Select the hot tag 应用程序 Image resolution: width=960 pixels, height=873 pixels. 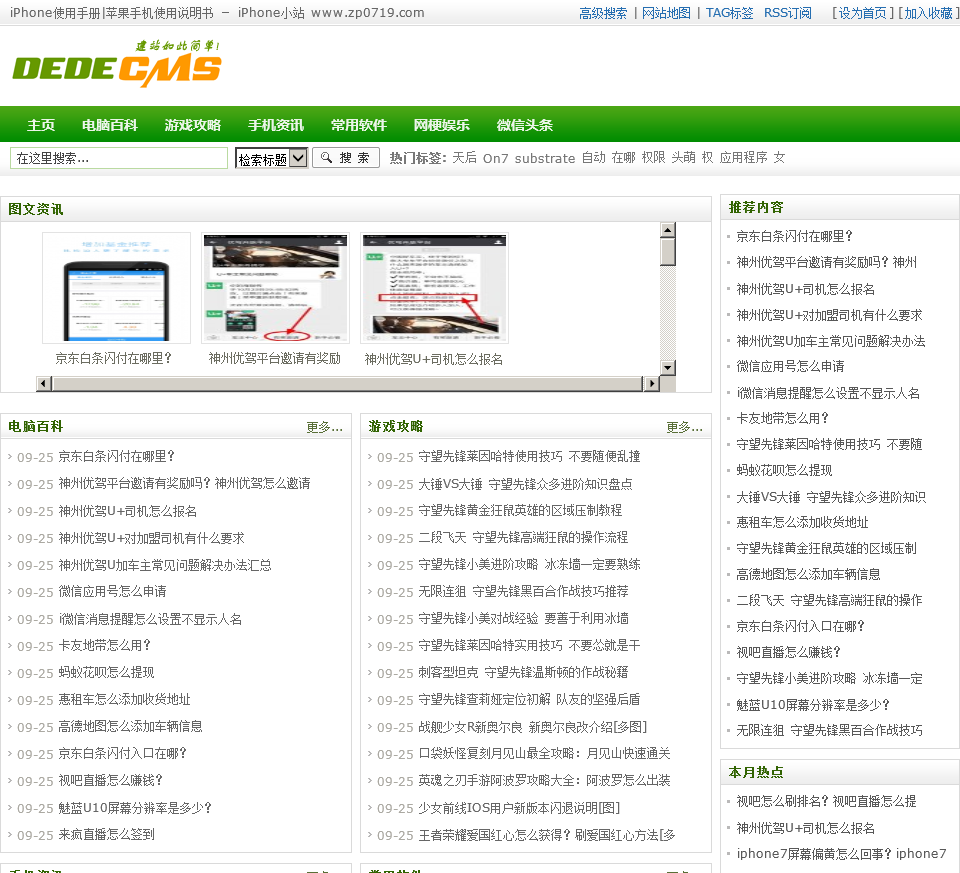(743, 158)
